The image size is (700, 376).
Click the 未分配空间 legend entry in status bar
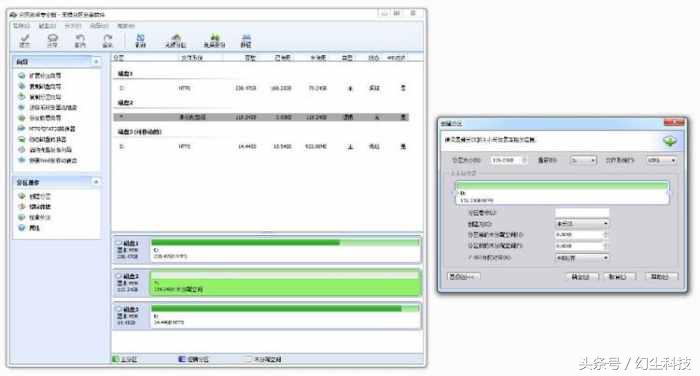click(x=263, y=359)
